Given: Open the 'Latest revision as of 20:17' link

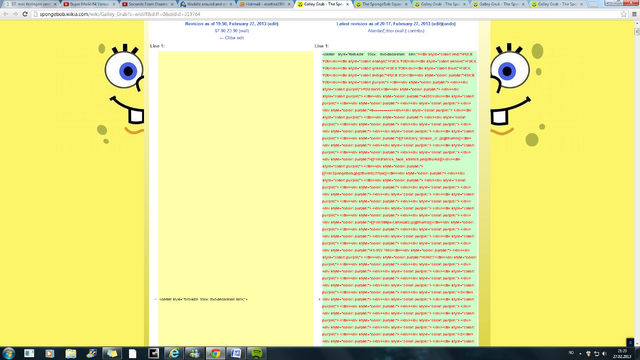Looking at the screenshot, I should 383,24.
